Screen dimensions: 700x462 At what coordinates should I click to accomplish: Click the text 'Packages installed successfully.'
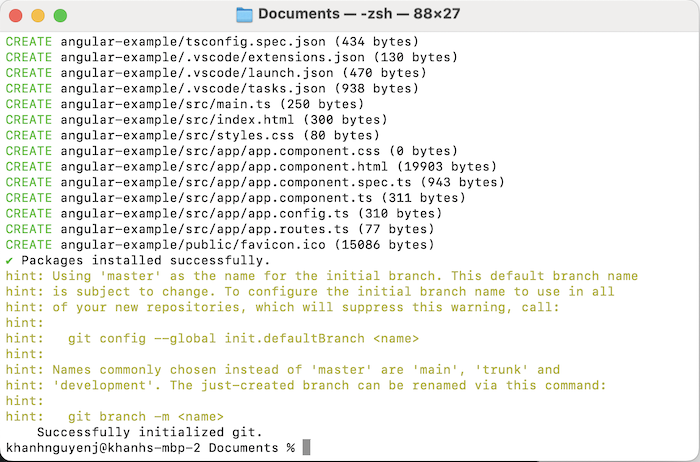(x=146, y=260)
